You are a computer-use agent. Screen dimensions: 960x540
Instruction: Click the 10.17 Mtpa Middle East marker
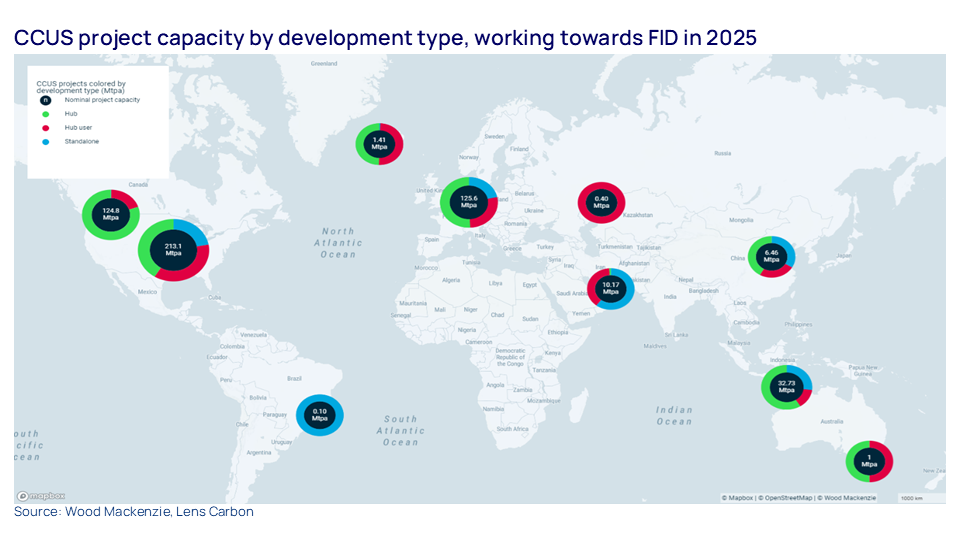(609, 291)
